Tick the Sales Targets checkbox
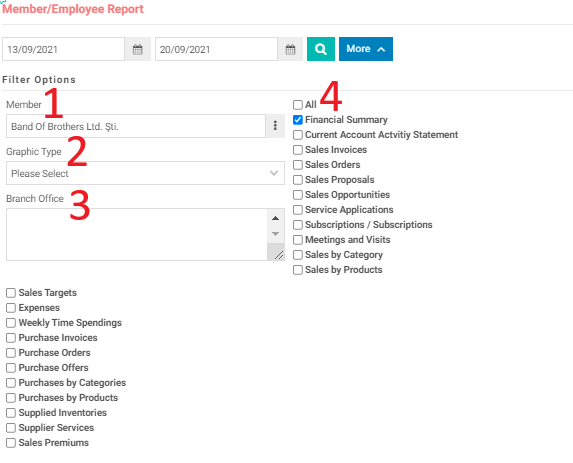 11,293
